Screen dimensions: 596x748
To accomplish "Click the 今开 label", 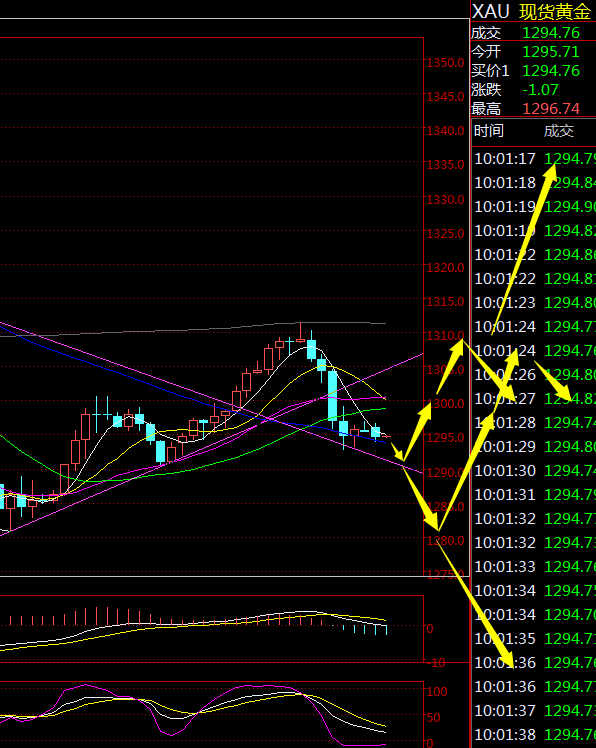I will (486, 52).
